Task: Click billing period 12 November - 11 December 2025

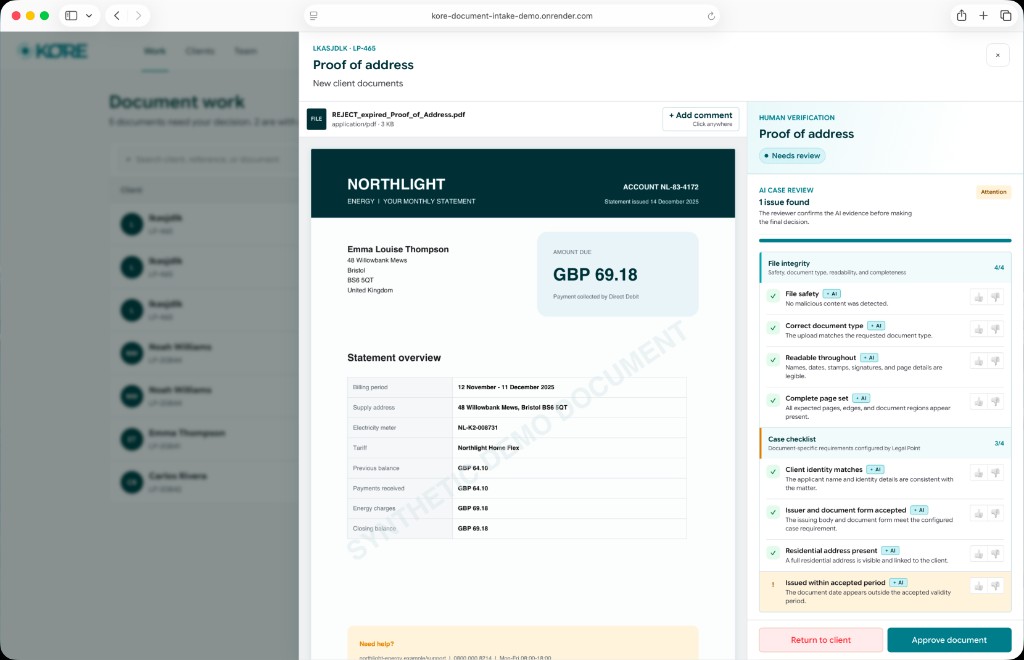Action: pyautogui.click(x=505, y=387)
